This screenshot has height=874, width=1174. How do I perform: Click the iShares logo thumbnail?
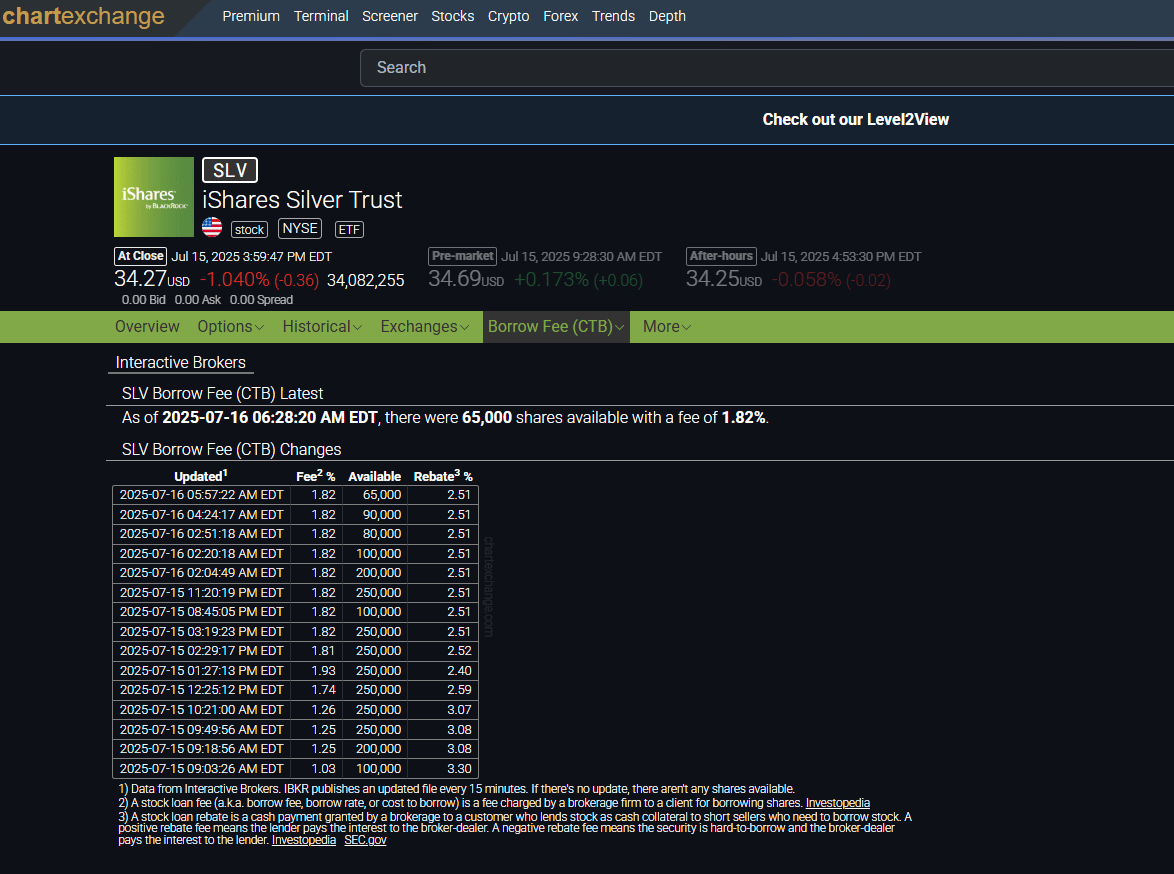pos(153,197)
